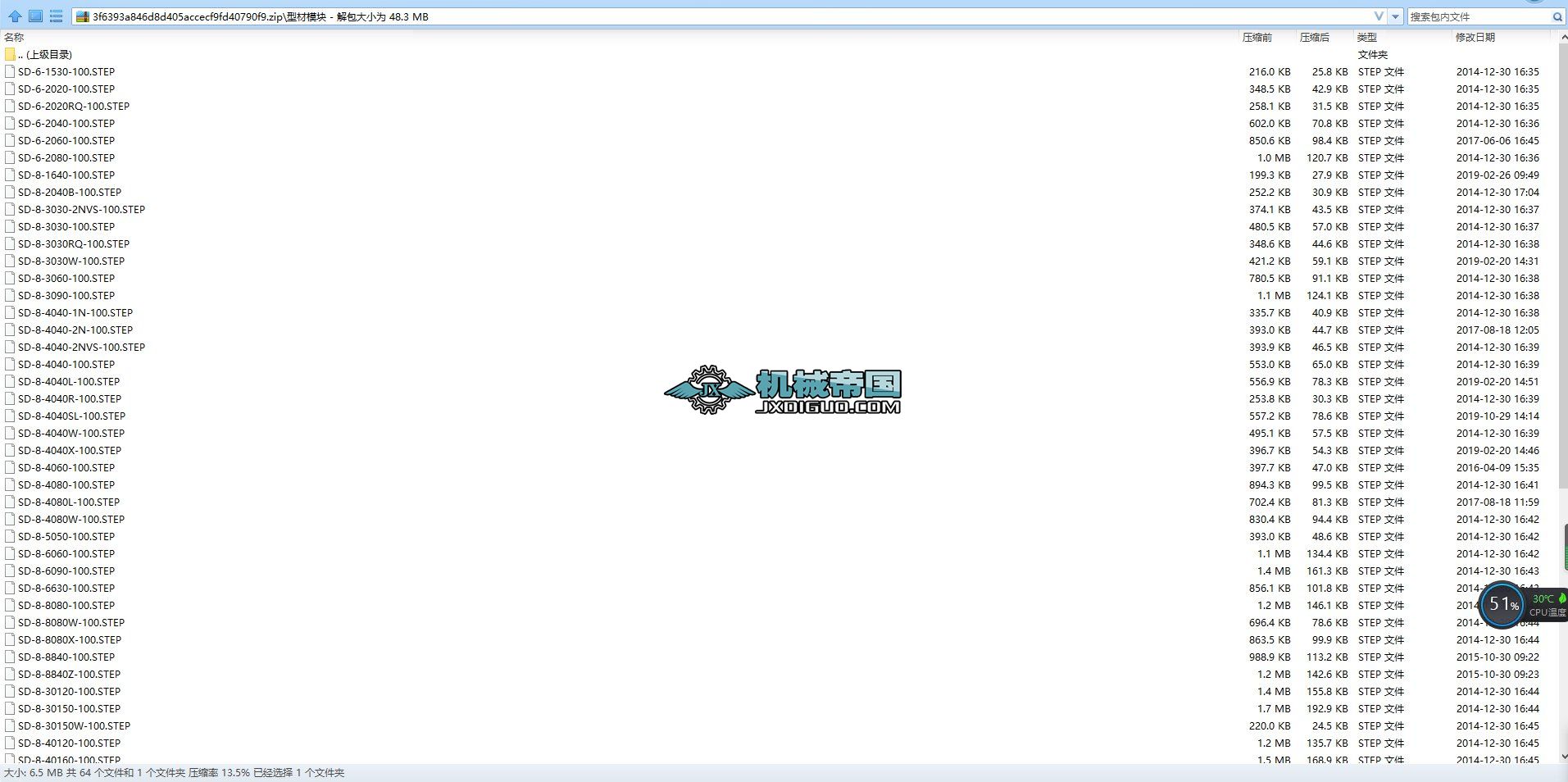Select file SD-8-4040-2NVS-100.STEP
Image resolution: width=1568 pixels, height=782 pixels.
pyautogui.click(x=82, y=347)
